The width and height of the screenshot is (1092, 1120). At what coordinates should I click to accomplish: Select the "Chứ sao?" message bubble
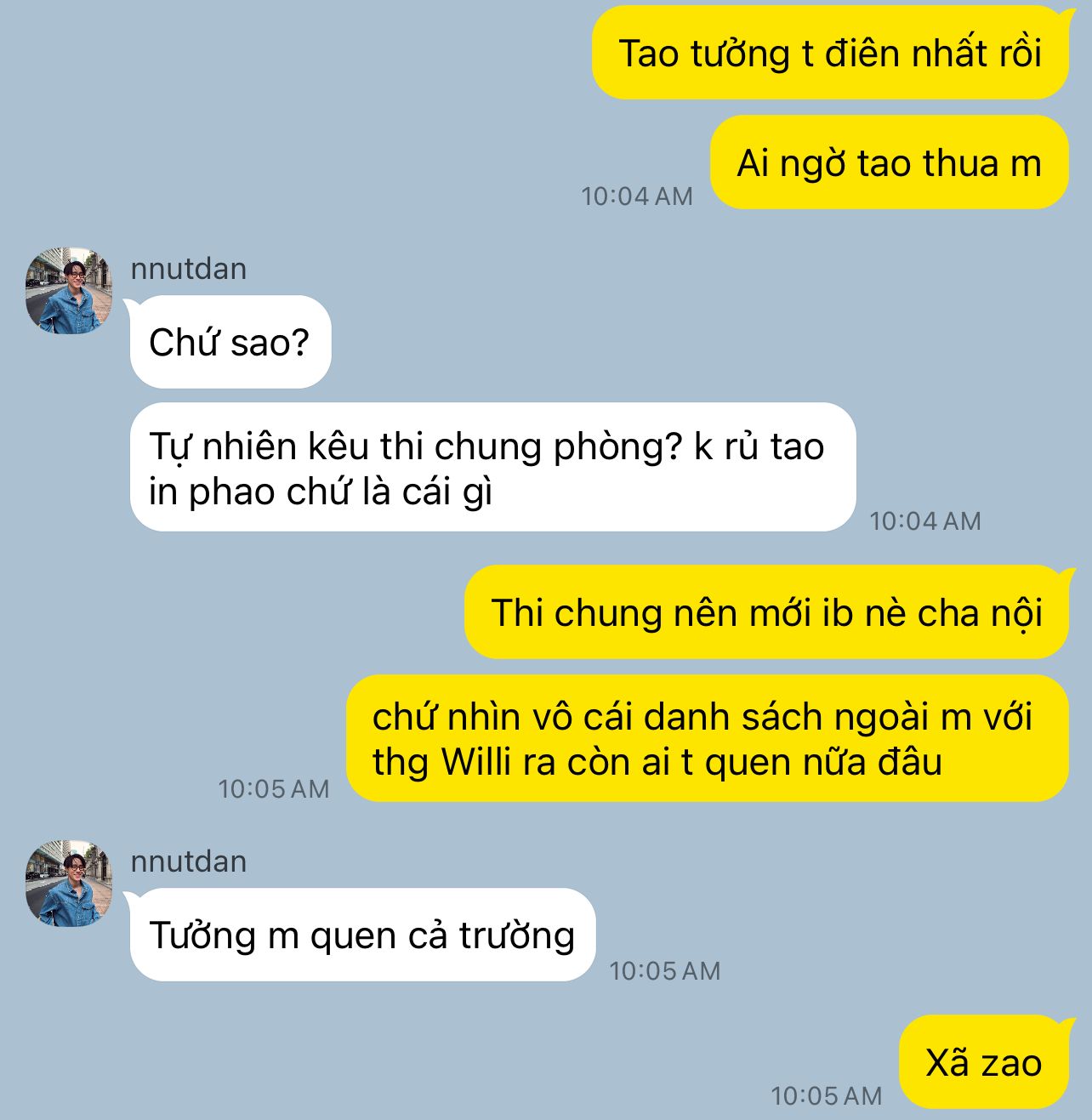[x=230, y=342]
